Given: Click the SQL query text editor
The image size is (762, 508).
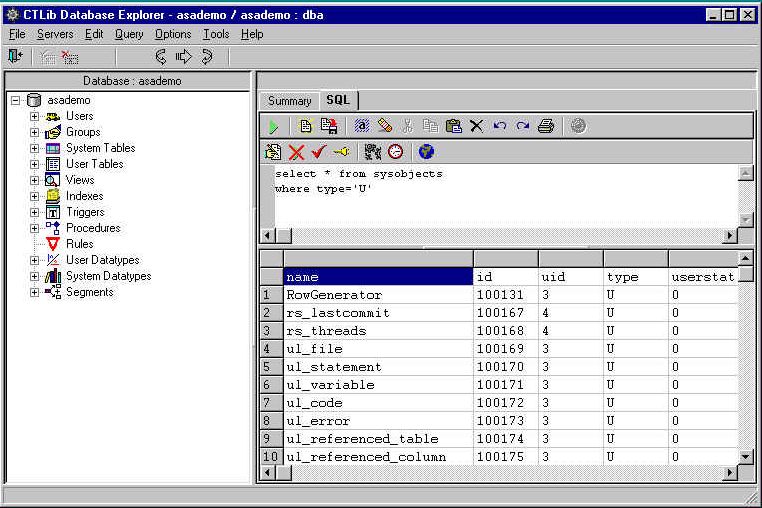Looking at the screenshot, I should point(505,197).
